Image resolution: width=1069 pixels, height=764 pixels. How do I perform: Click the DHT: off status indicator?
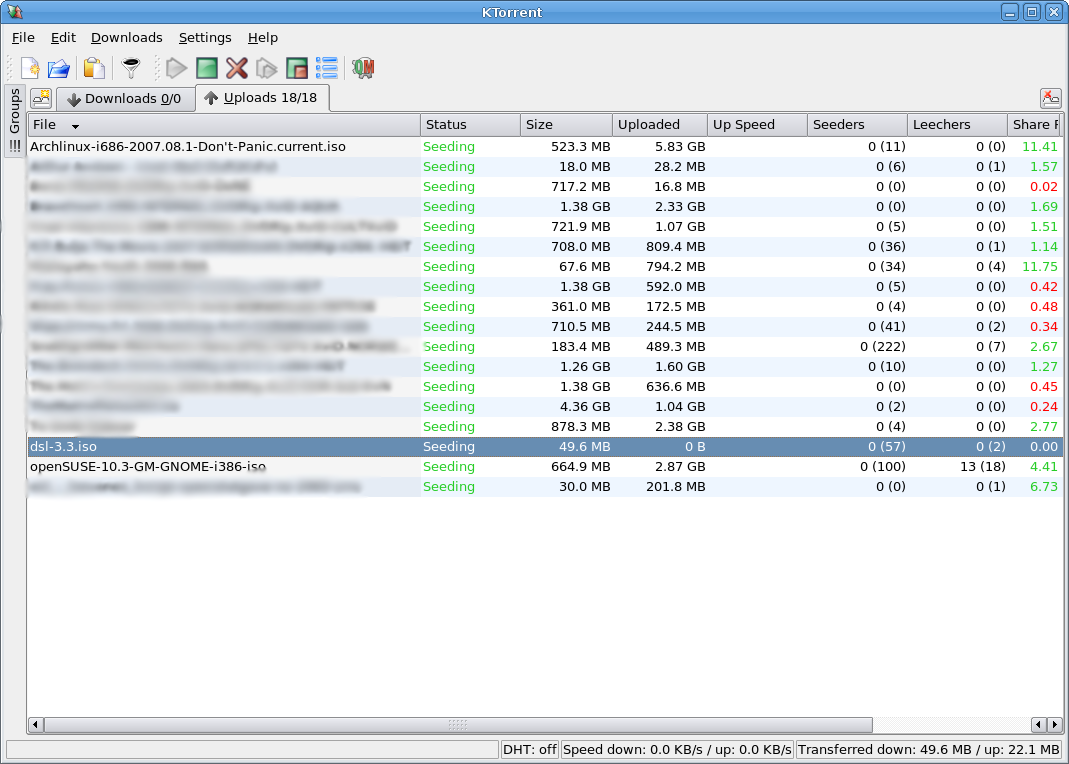[529, 750]
